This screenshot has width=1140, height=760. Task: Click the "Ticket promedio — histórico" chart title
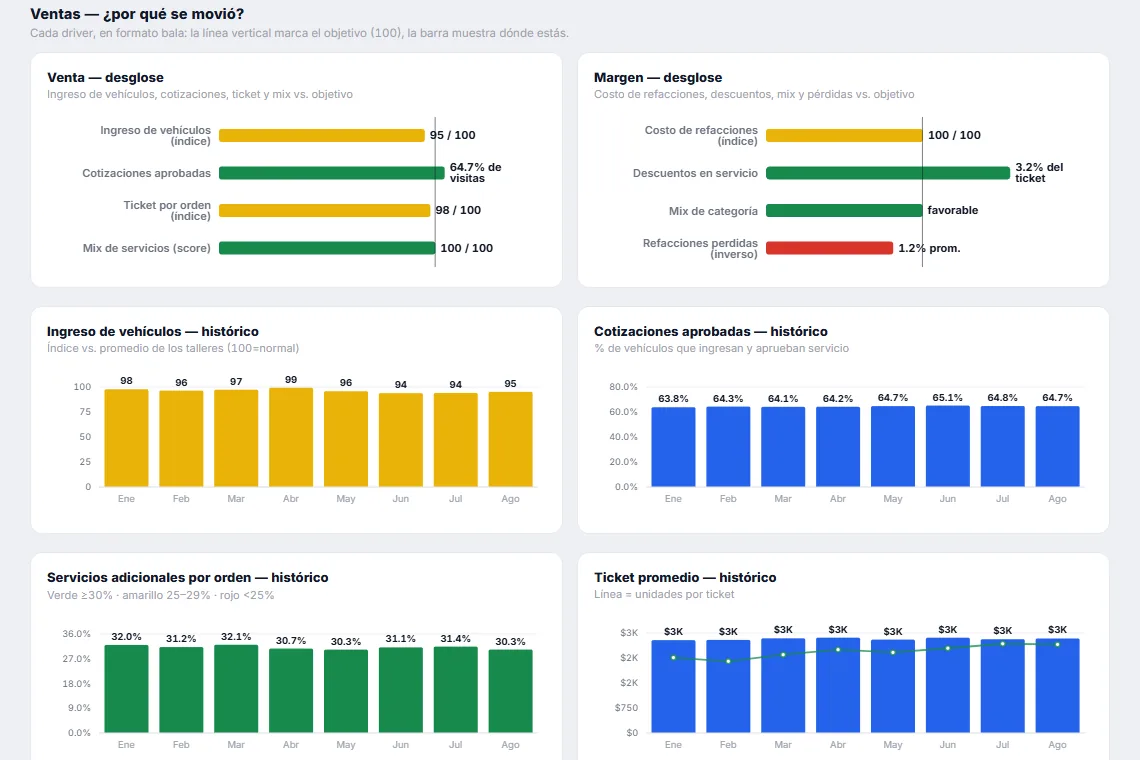(685, 577)
